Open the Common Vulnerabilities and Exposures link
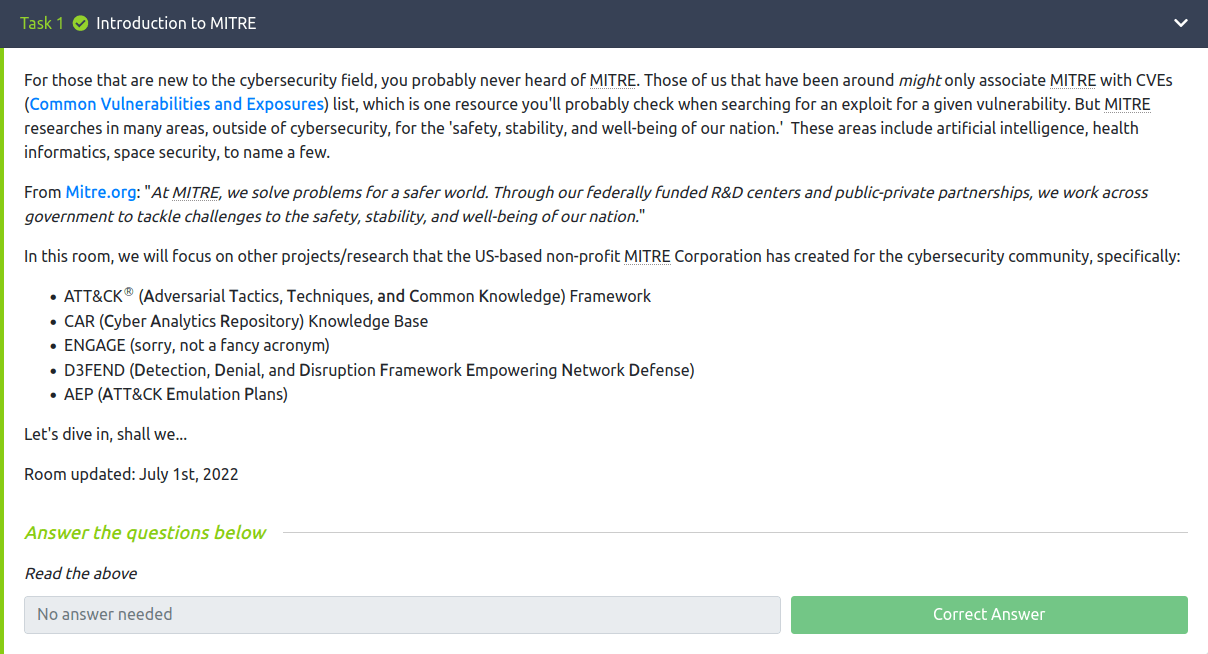 177,104
